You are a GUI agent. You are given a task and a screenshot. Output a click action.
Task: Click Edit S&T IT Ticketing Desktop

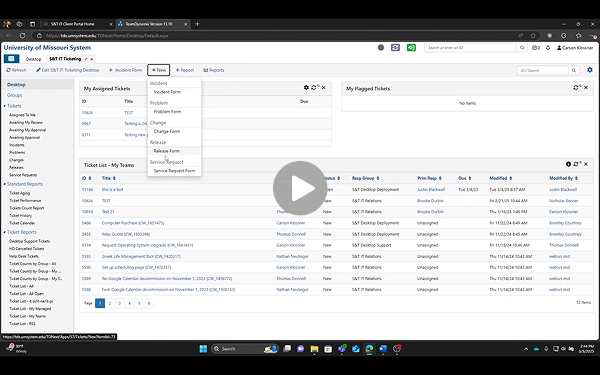click(67, 70)
